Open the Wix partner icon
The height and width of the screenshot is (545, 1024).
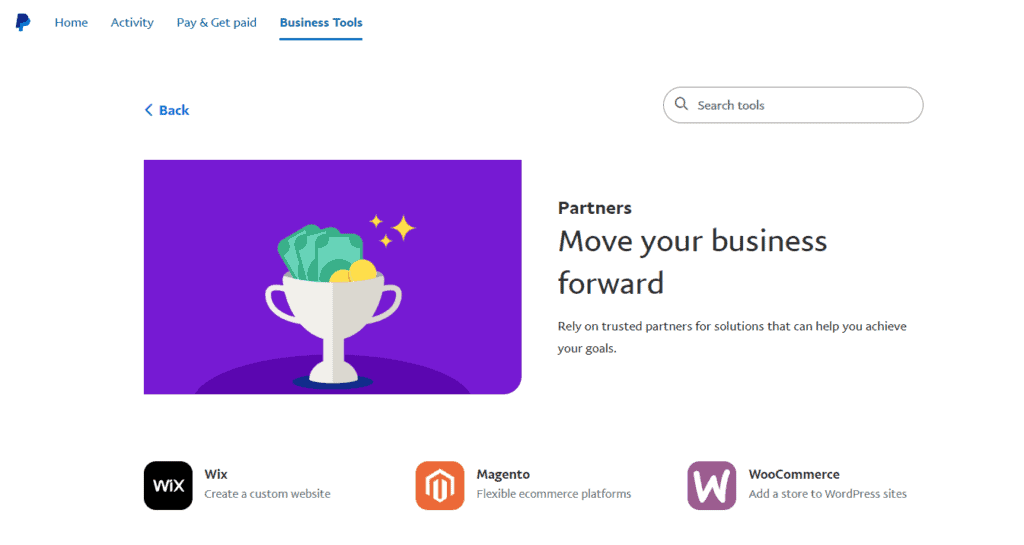click(168, 486)
